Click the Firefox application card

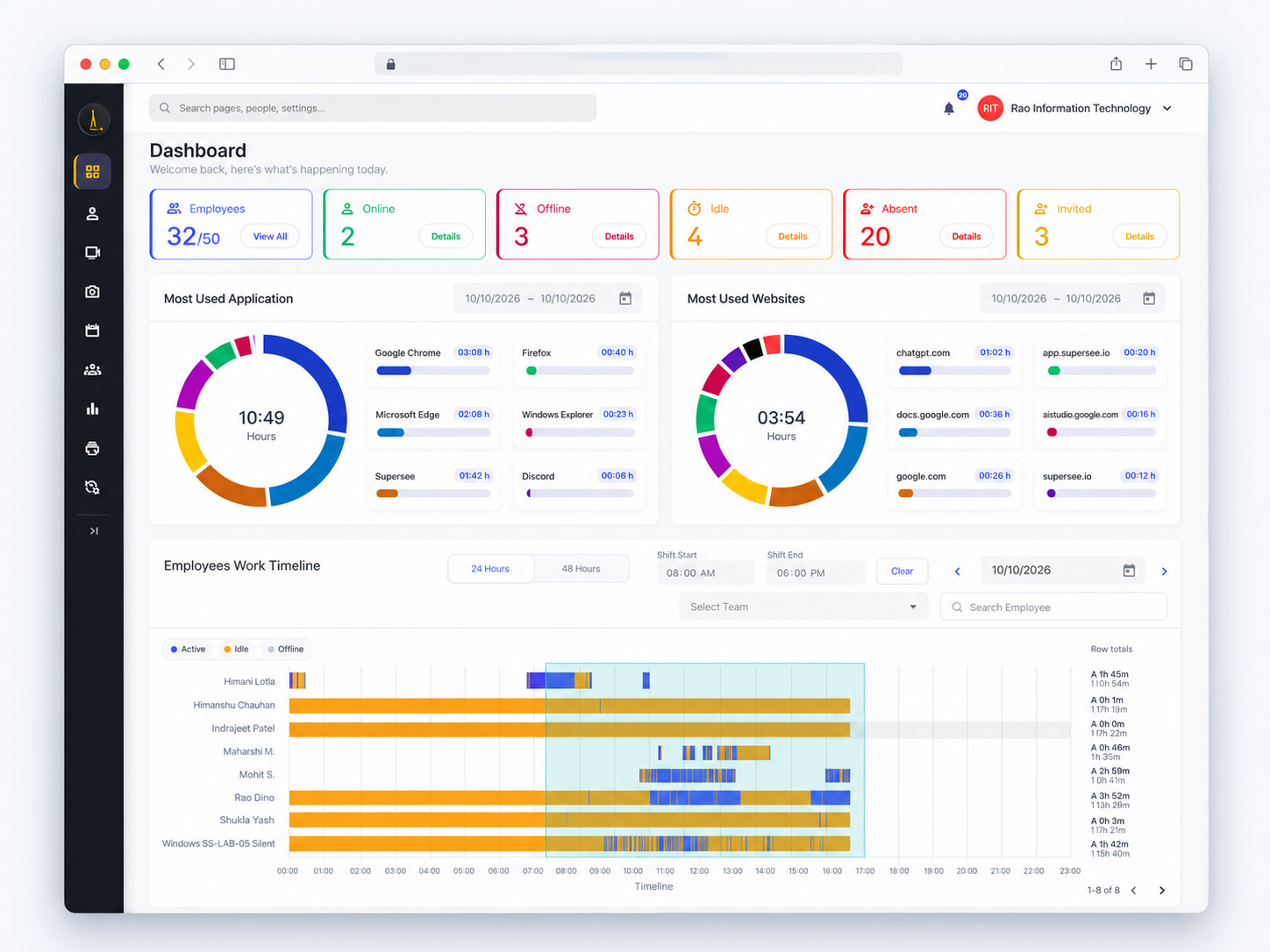click(579, 362)
